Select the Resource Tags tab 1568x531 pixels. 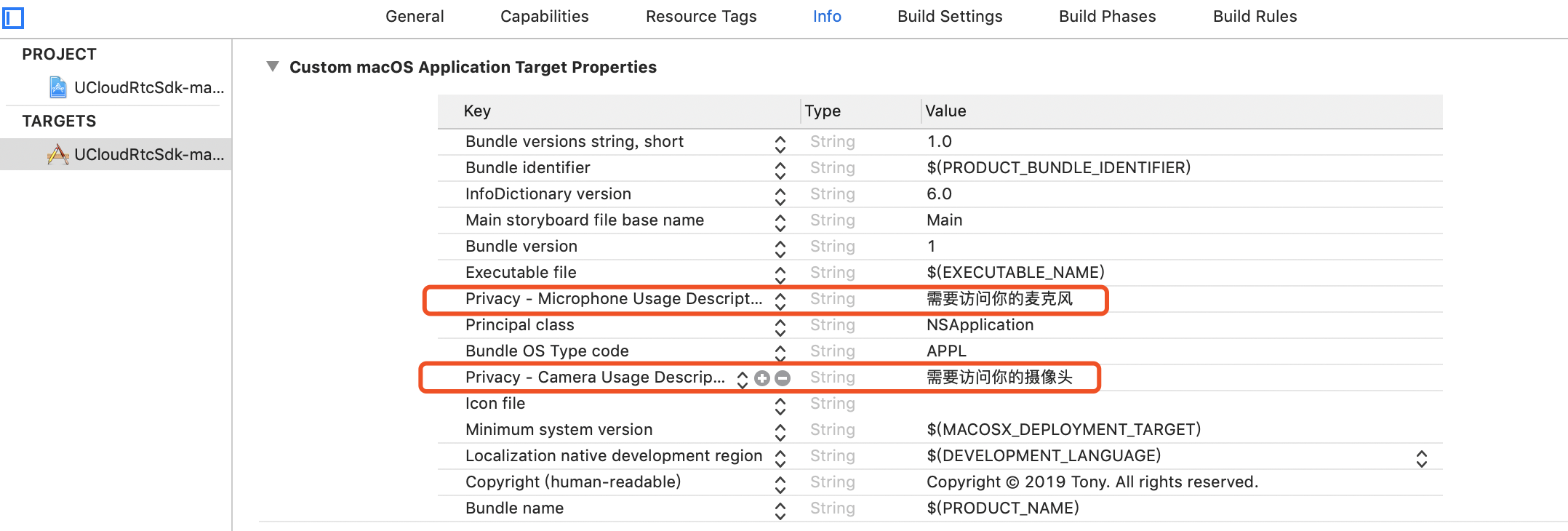tap(701, 17)
